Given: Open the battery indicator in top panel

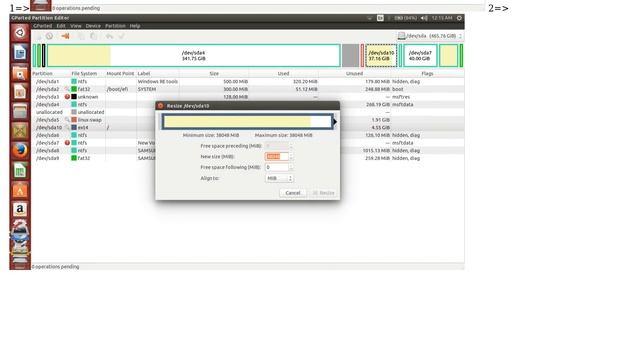Looking at the screenshot, I should pyautogui.click(x=406, y=18).
